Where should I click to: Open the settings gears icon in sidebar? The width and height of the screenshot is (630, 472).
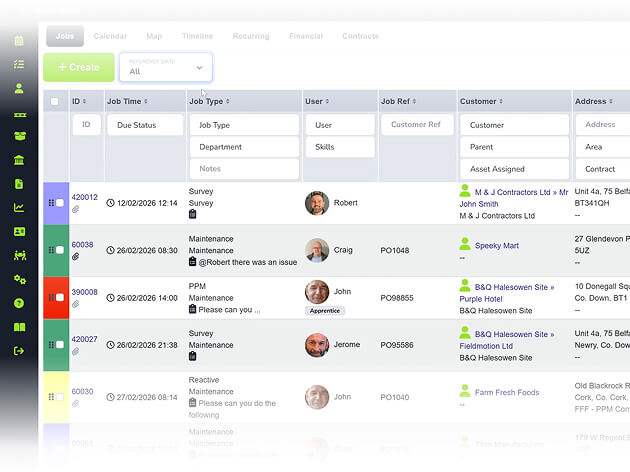[20, 279]
